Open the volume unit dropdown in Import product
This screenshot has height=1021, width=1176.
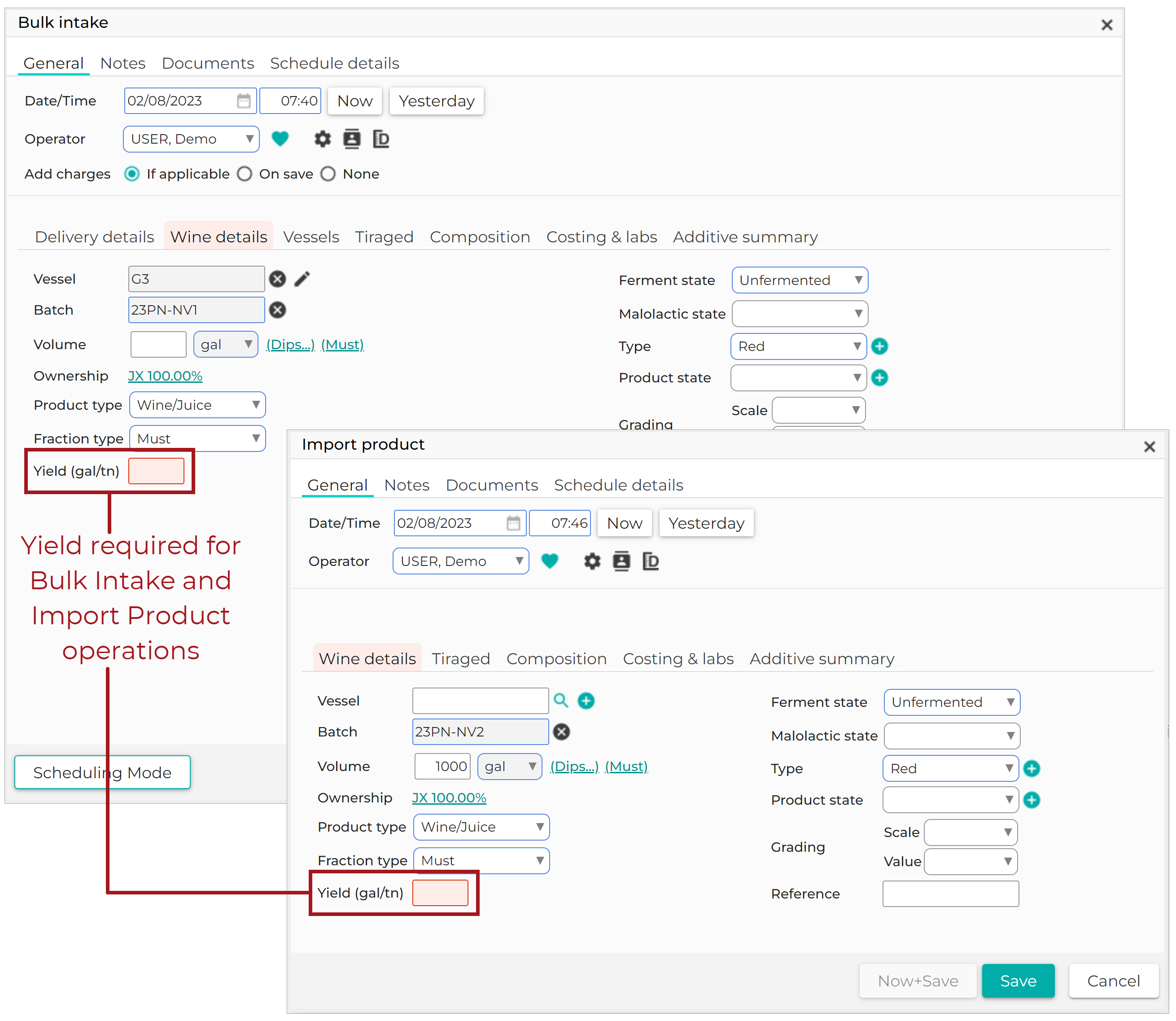pyautogui.click(x=510, y=767)
